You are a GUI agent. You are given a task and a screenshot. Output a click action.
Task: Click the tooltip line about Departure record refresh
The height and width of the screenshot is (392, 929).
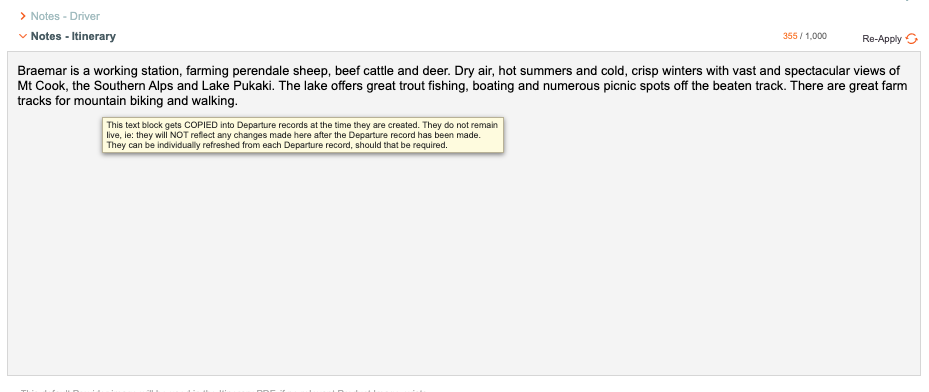point(277,144)
